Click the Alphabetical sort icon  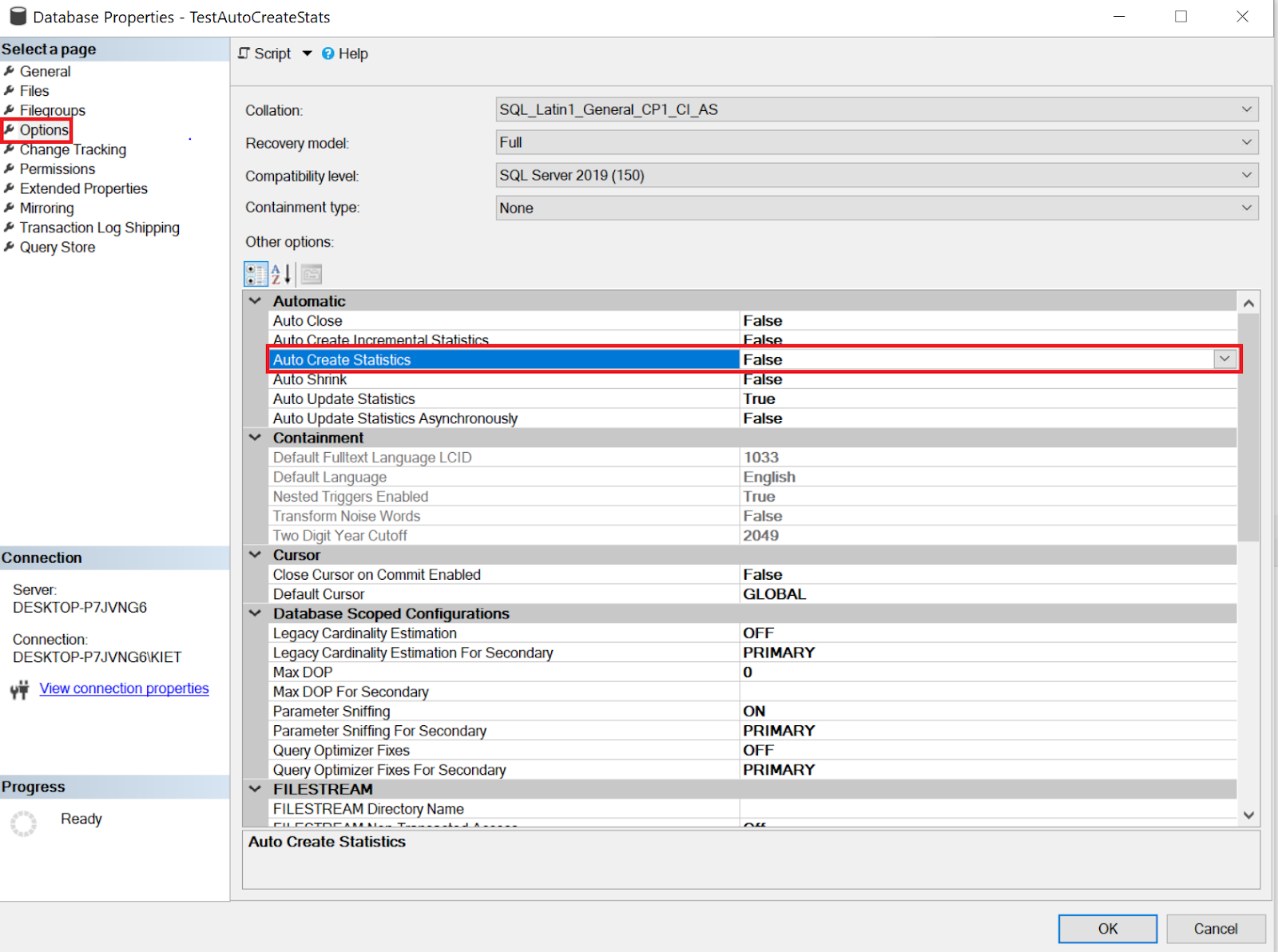coord(281,274)
